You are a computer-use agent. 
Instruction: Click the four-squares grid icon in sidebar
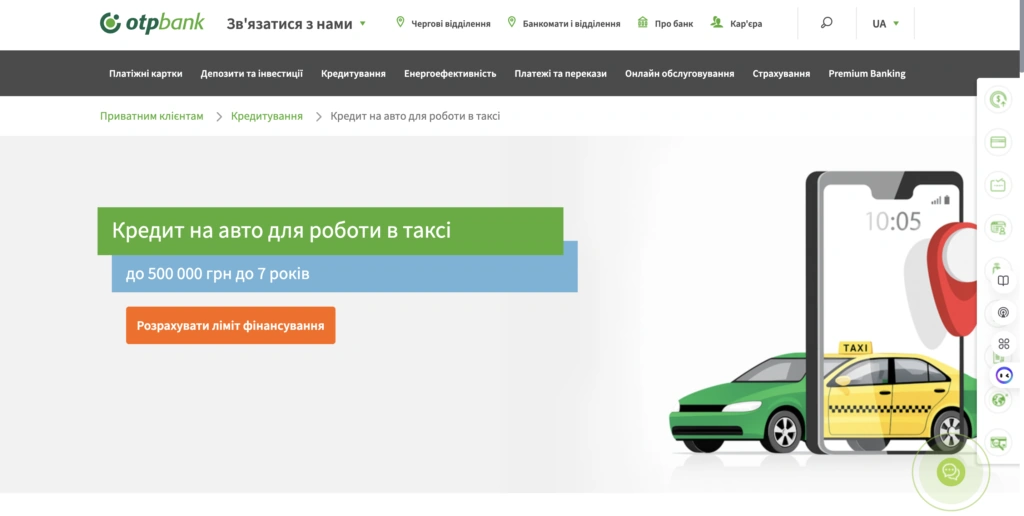pyautogui.click(x=1004, y=344)
